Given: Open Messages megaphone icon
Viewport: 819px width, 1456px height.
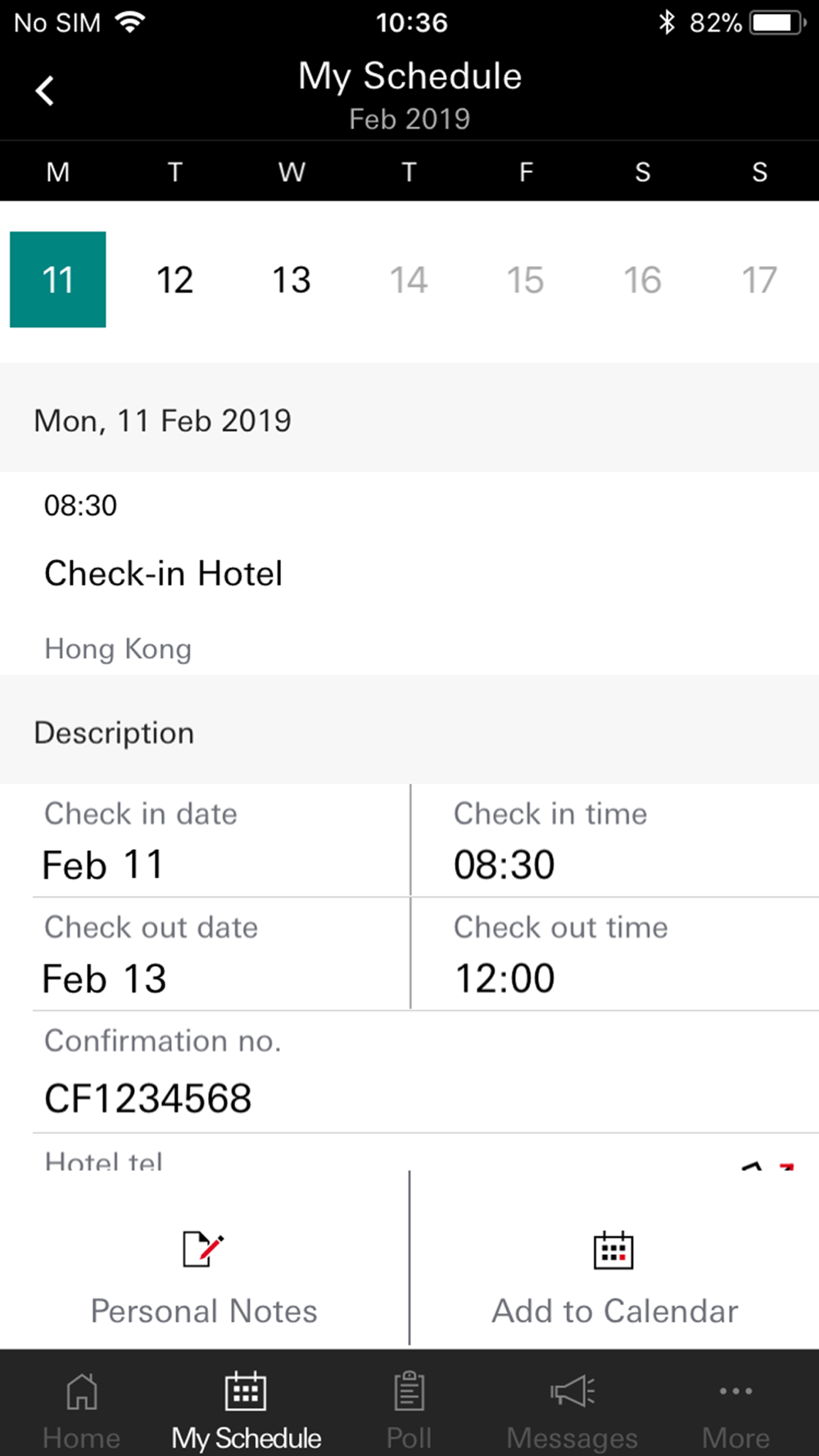Looking at the screenshot, I should (x=572, y=1391).
